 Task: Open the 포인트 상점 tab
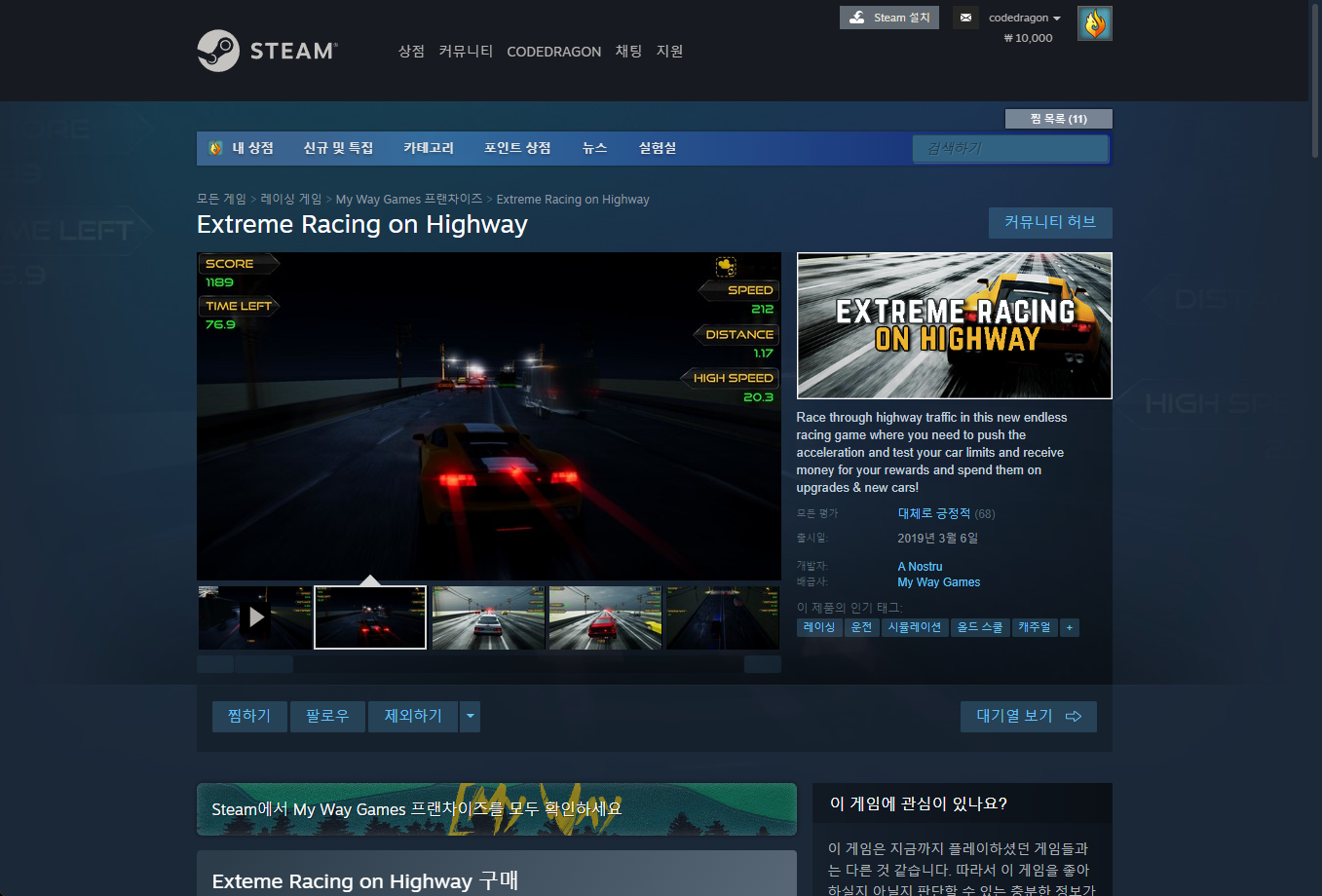coord(517,148)
